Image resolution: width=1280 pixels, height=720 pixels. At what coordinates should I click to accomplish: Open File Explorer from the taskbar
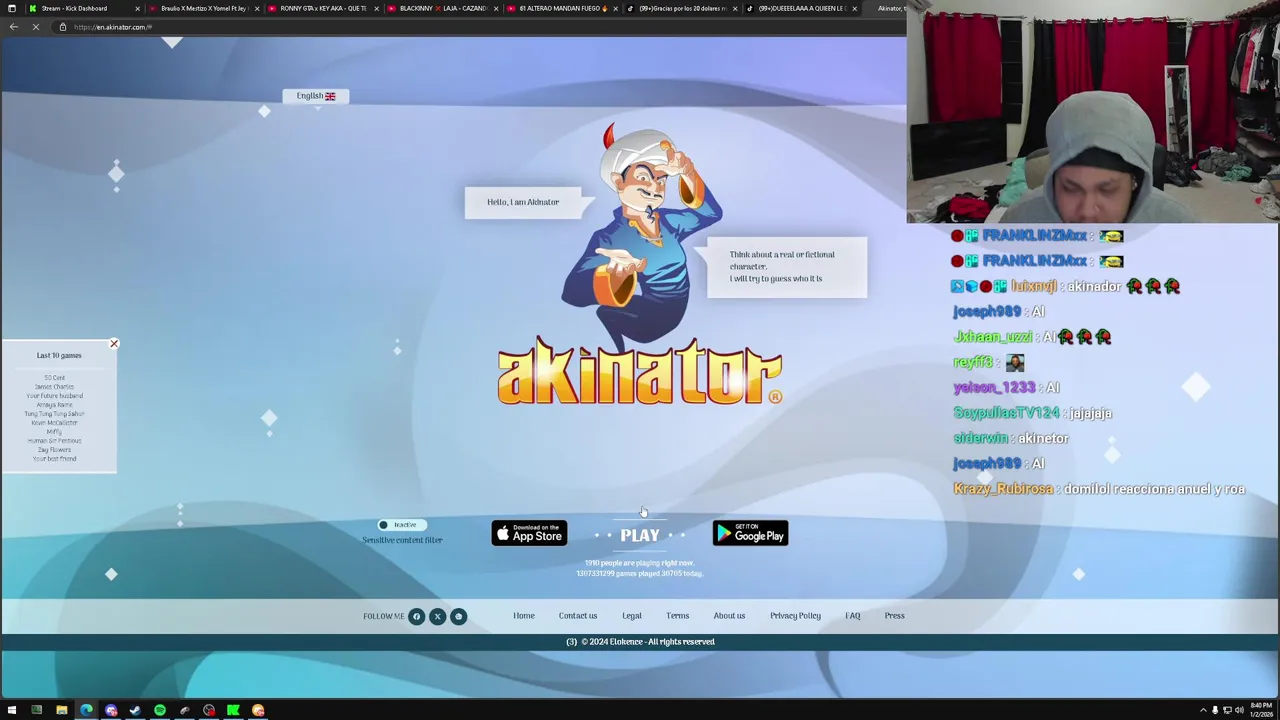pos(61,710)
